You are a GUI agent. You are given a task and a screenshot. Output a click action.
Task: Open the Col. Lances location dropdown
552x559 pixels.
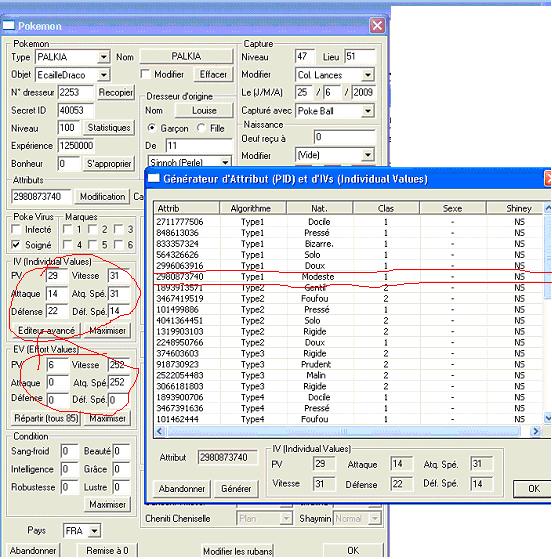point(367,75)
